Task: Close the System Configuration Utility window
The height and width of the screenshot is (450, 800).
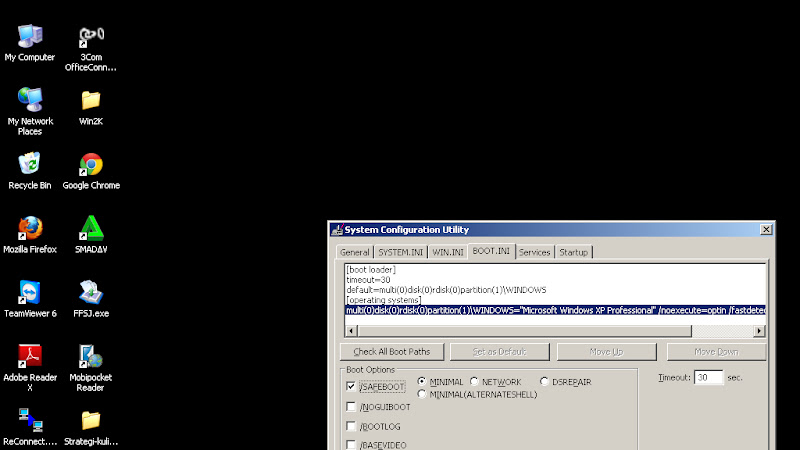Action: 766,230
